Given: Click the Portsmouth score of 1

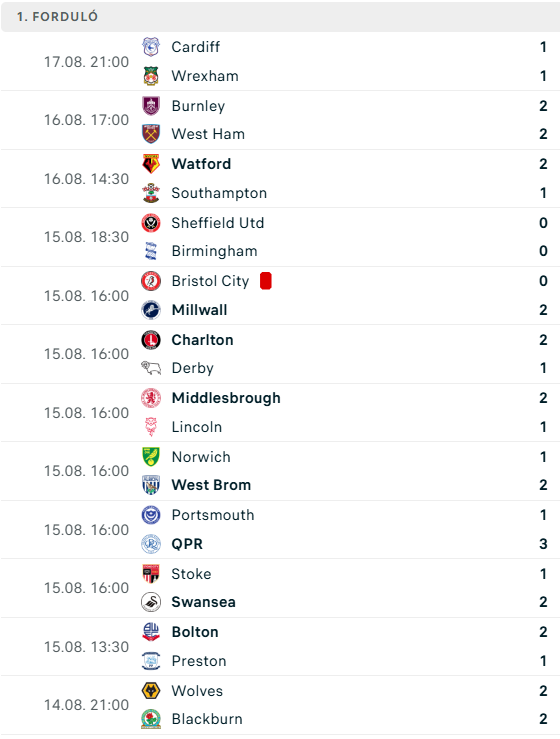Looking at the screenshot, I should (544, 515).
